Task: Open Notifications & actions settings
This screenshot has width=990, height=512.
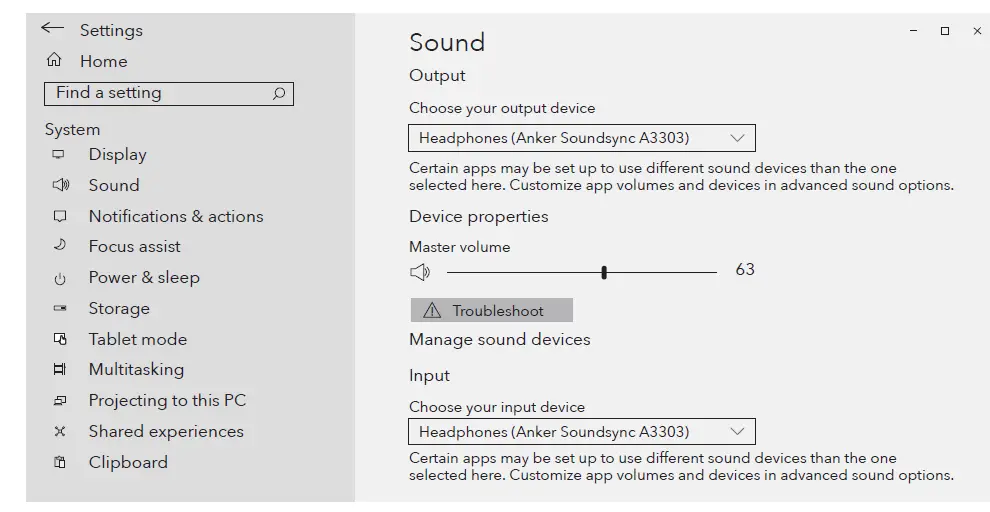Action: pos(175,216)
